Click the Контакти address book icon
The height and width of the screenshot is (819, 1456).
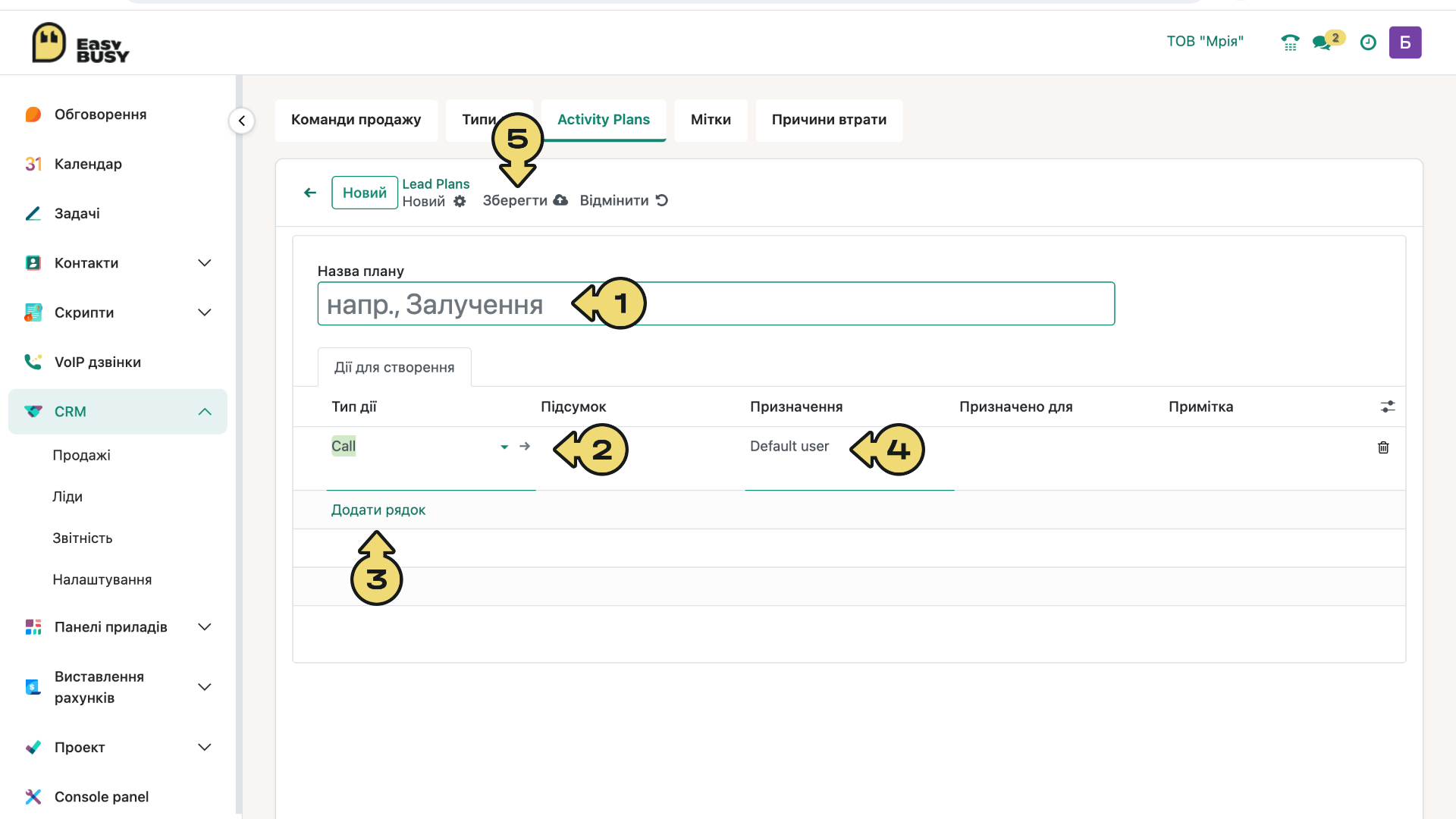click(x=33, y=263)
